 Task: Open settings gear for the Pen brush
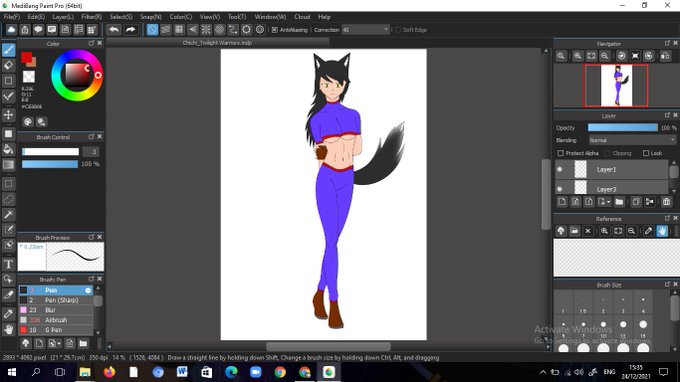tap(88, 290)
